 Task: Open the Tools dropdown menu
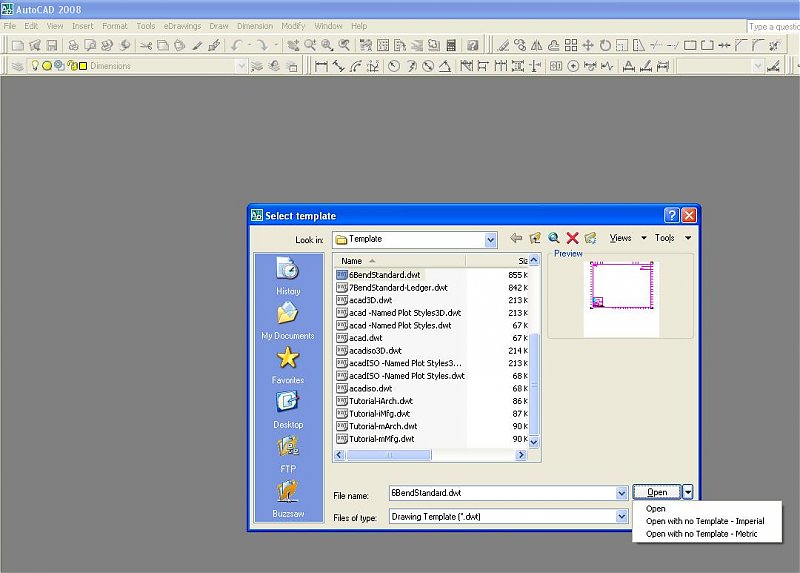click(x=673, y=238)
